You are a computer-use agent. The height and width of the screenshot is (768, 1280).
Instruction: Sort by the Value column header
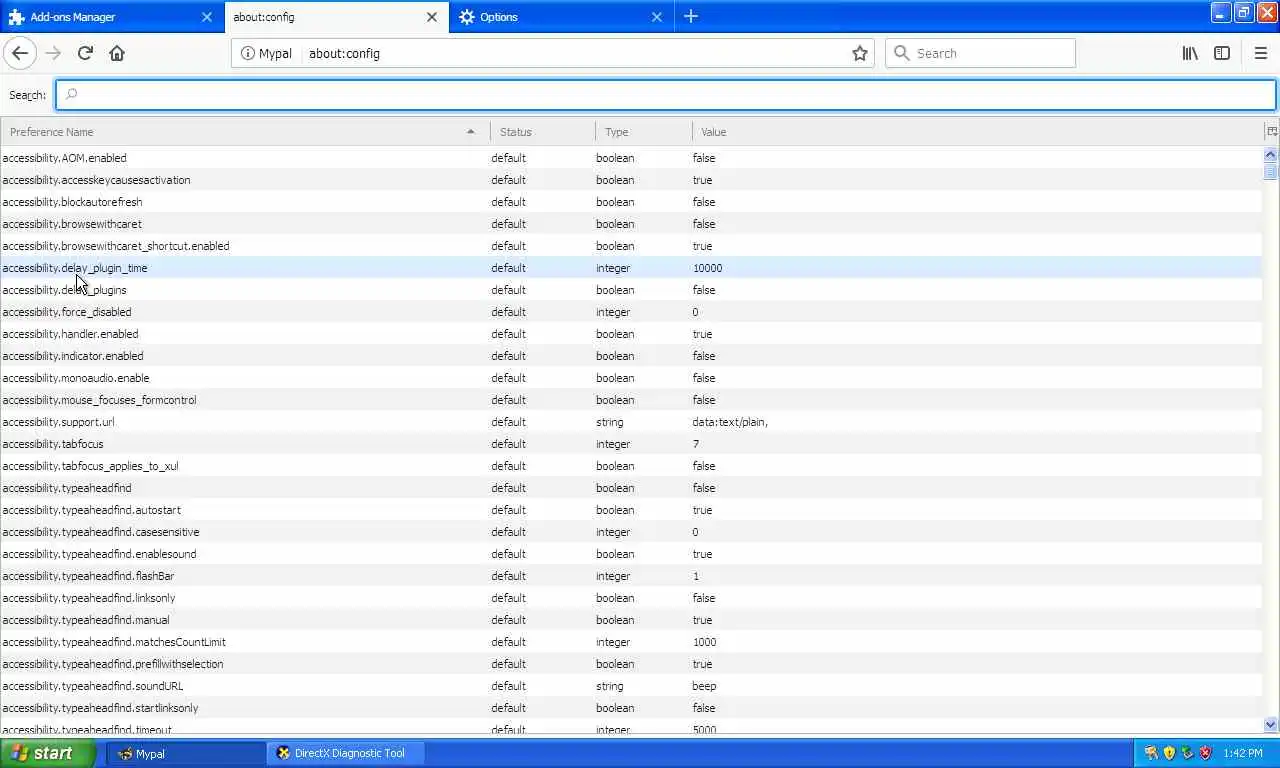(978, 131)
